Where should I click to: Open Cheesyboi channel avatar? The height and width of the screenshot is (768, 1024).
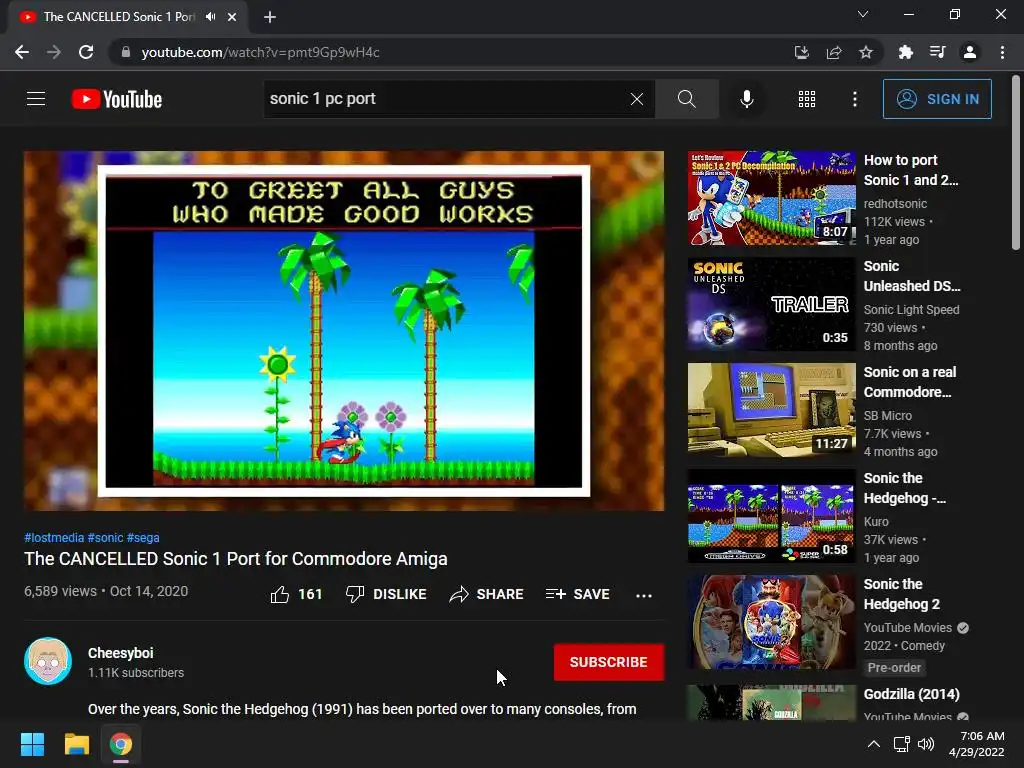pos(48,661)
